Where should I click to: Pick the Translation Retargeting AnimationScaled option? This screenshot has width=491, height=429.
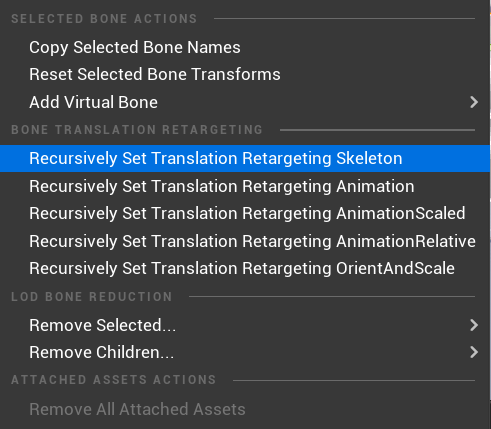(x=245, y=213)
